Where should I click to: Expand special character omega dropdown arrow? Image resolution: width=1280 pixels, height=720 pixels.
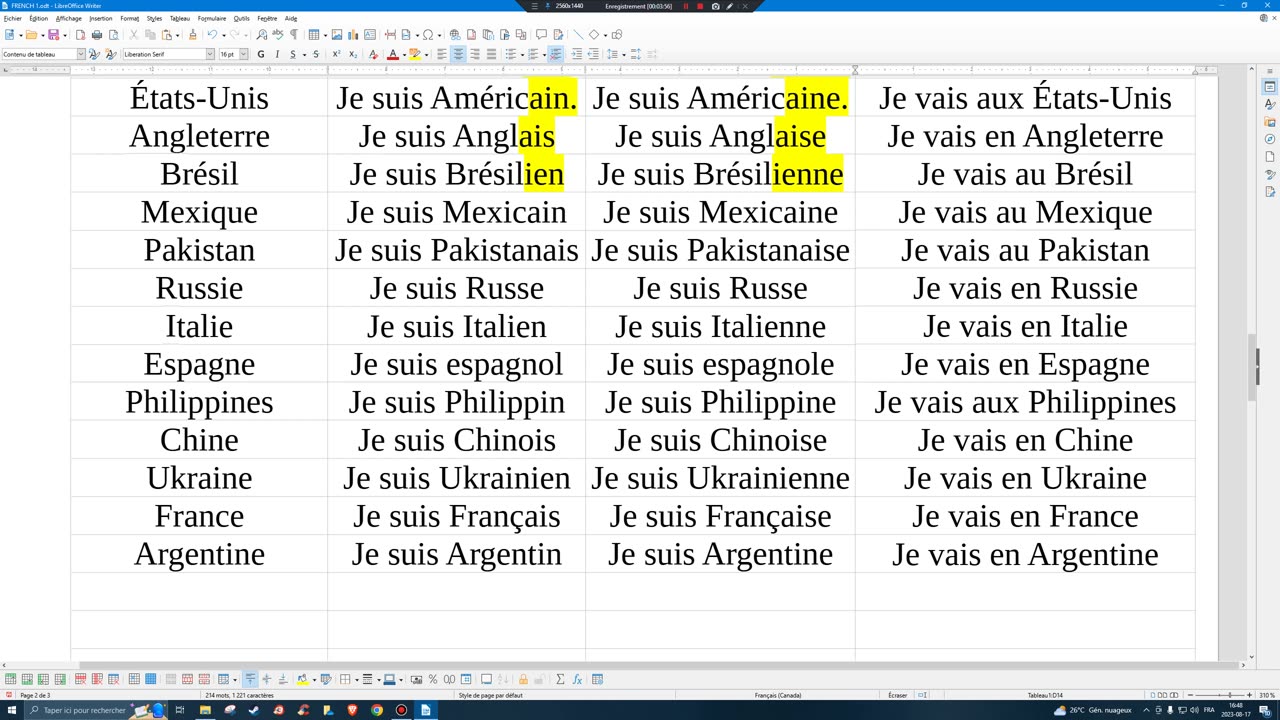click(x=439, y=35)
